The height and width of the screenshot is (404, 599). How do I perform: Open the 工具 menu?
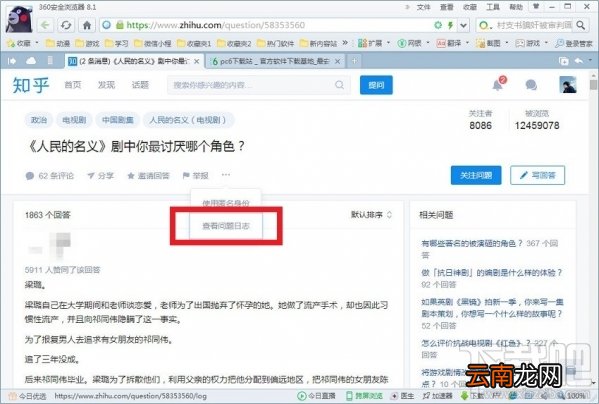click(x=493, y=7)
